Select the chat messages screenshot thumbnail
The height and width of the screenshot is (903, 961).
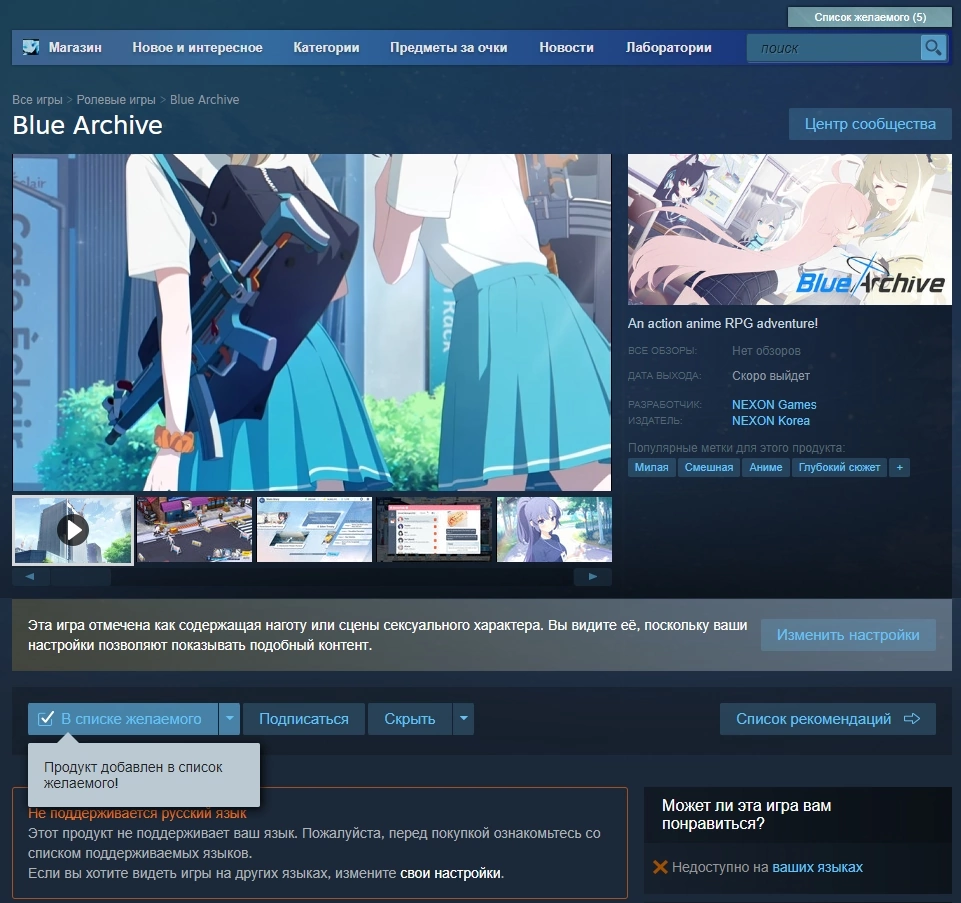(435, 530)
